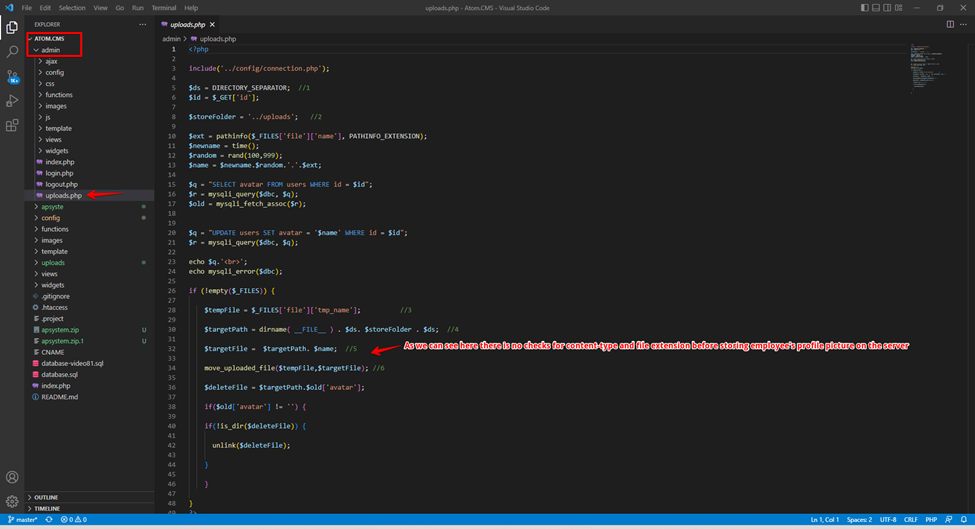Open the Source Control view icon
Image resolution: width=975 pixels, height=529 pixels.
click(12, 76)
